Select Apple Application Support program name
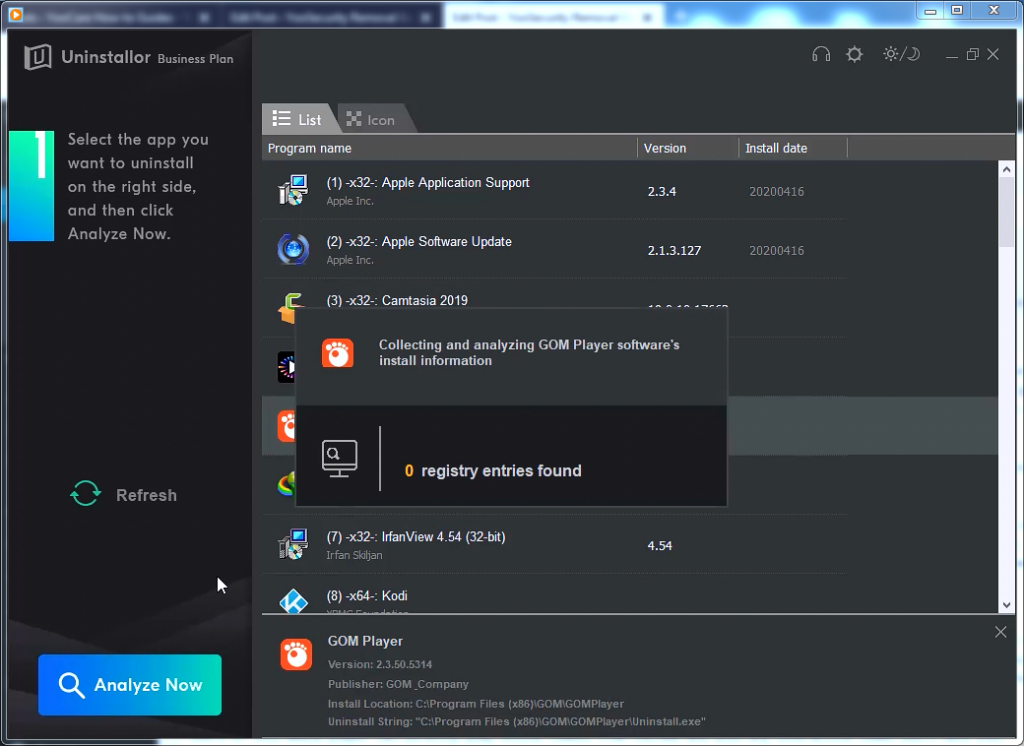The image size is (1024, 746). pos(428,183)
